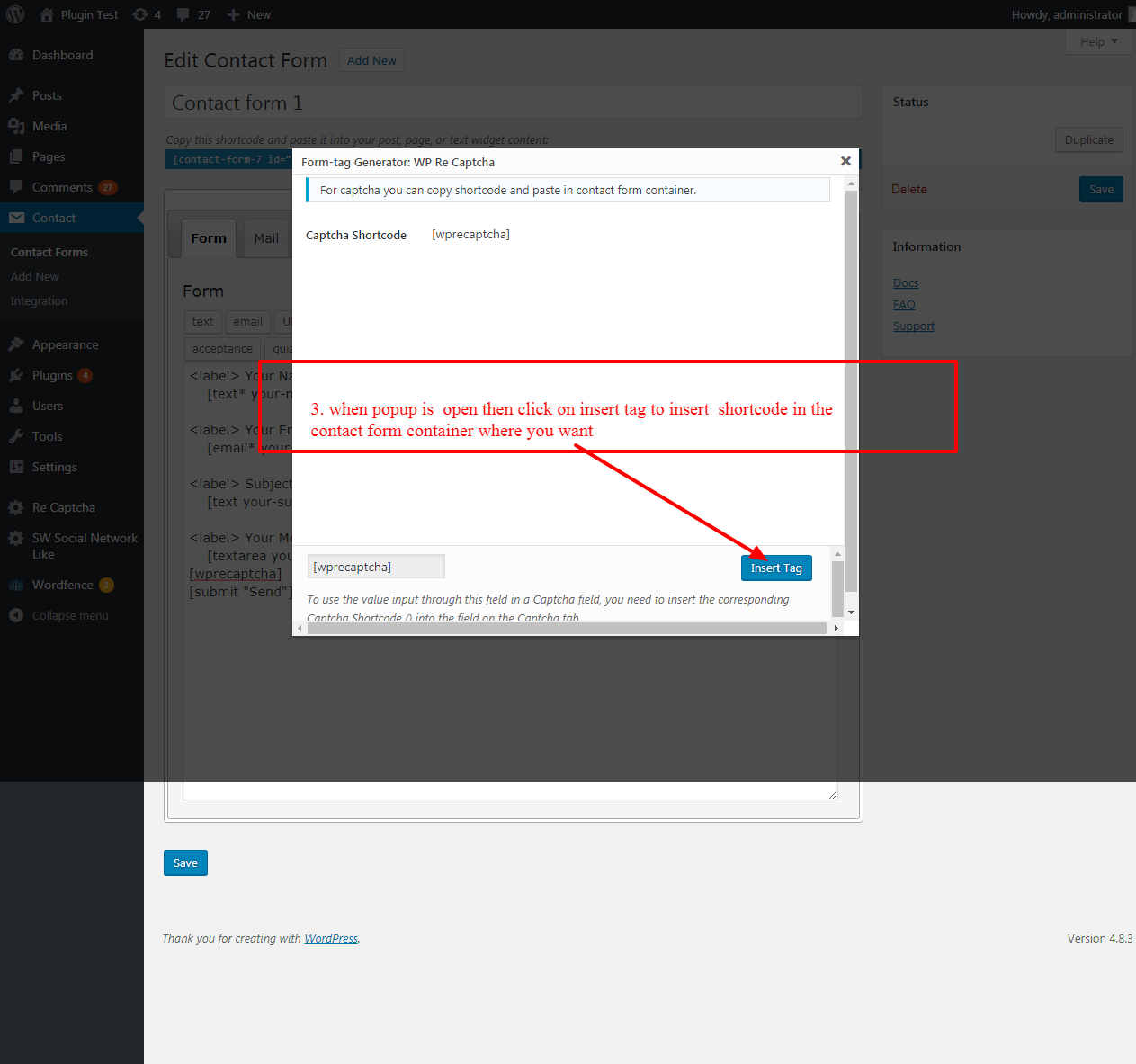Open Howdy, administrator account menu
The image size is (1136, 1064).
pos(1067,14)
